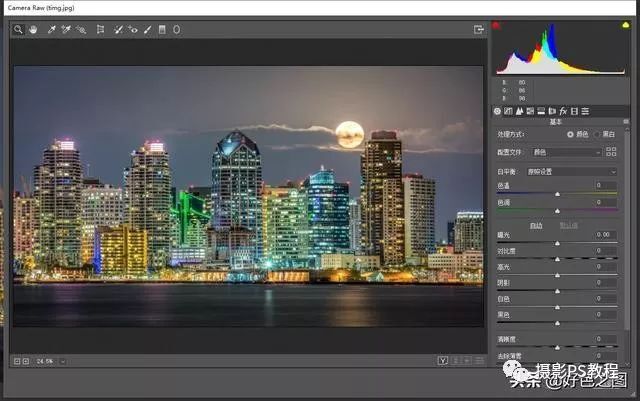This screenshot has height=401, width=640.
Task: Select the 颜色 (Color) treatment radio button
Action: [571, 134]
